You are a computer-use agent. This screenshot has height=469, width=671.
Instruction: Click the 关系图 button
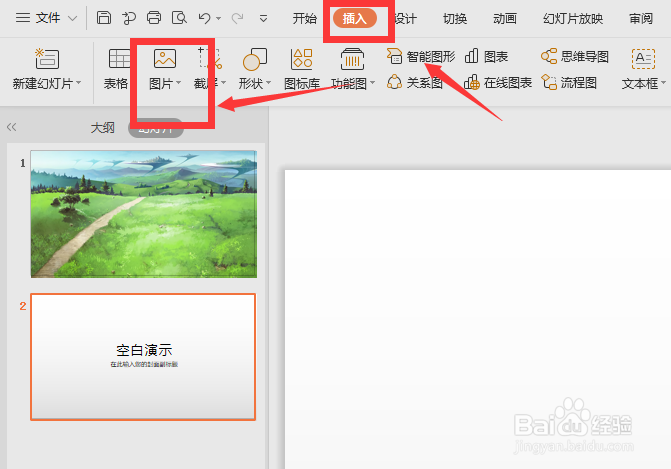point(415,82)
